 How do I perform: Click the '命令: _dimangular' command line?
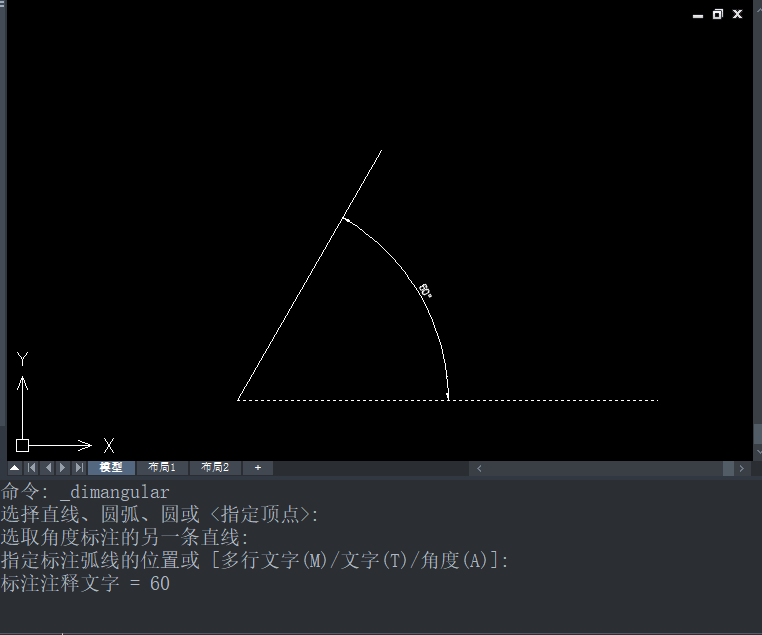[85, 492]
